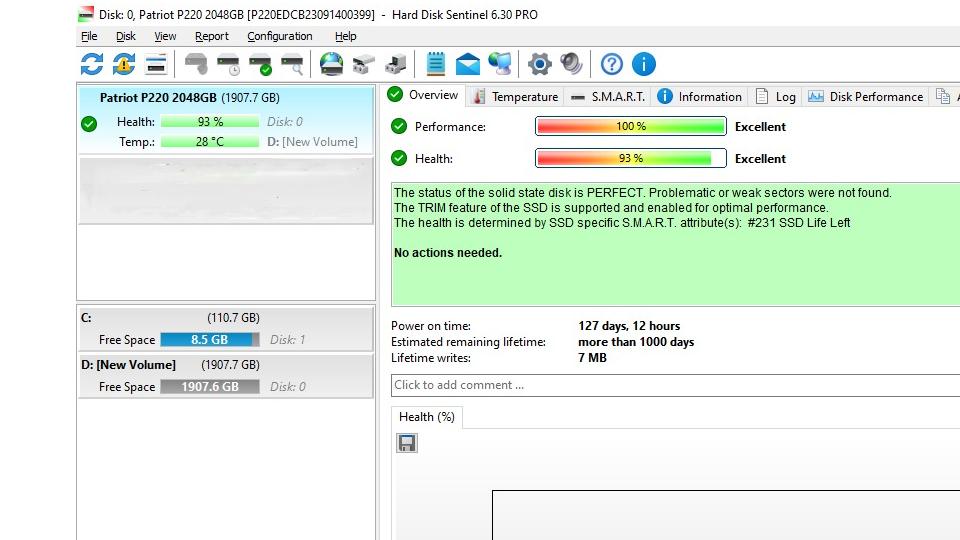Click the globe with monitor network icon
Image resolution: width=960 pixels, height=540 pixels.
pyautogui.click(x=500, y=64)
